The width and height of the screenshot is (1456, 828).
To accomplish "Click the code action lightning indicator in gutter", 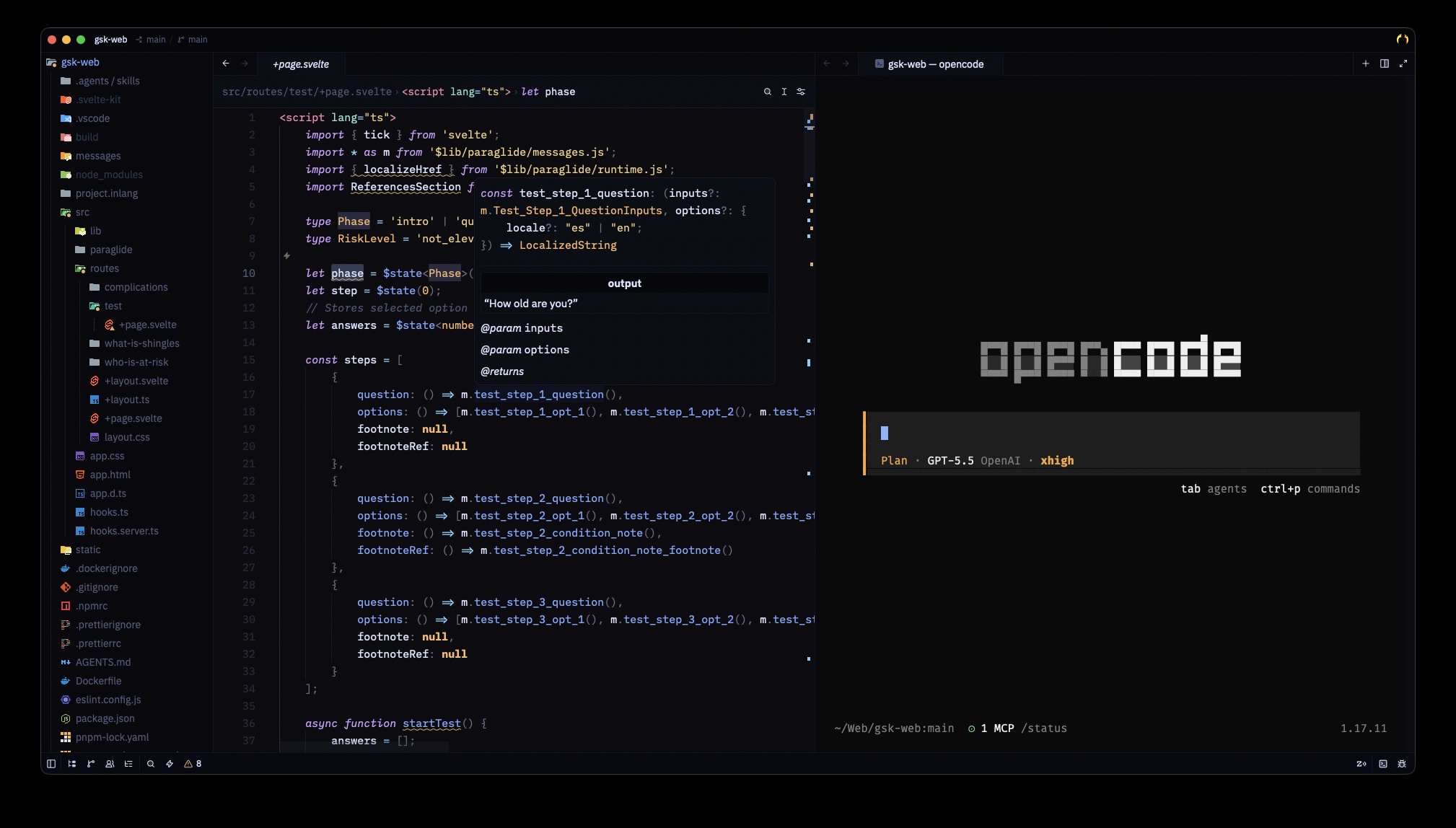I will click(286, 255).
